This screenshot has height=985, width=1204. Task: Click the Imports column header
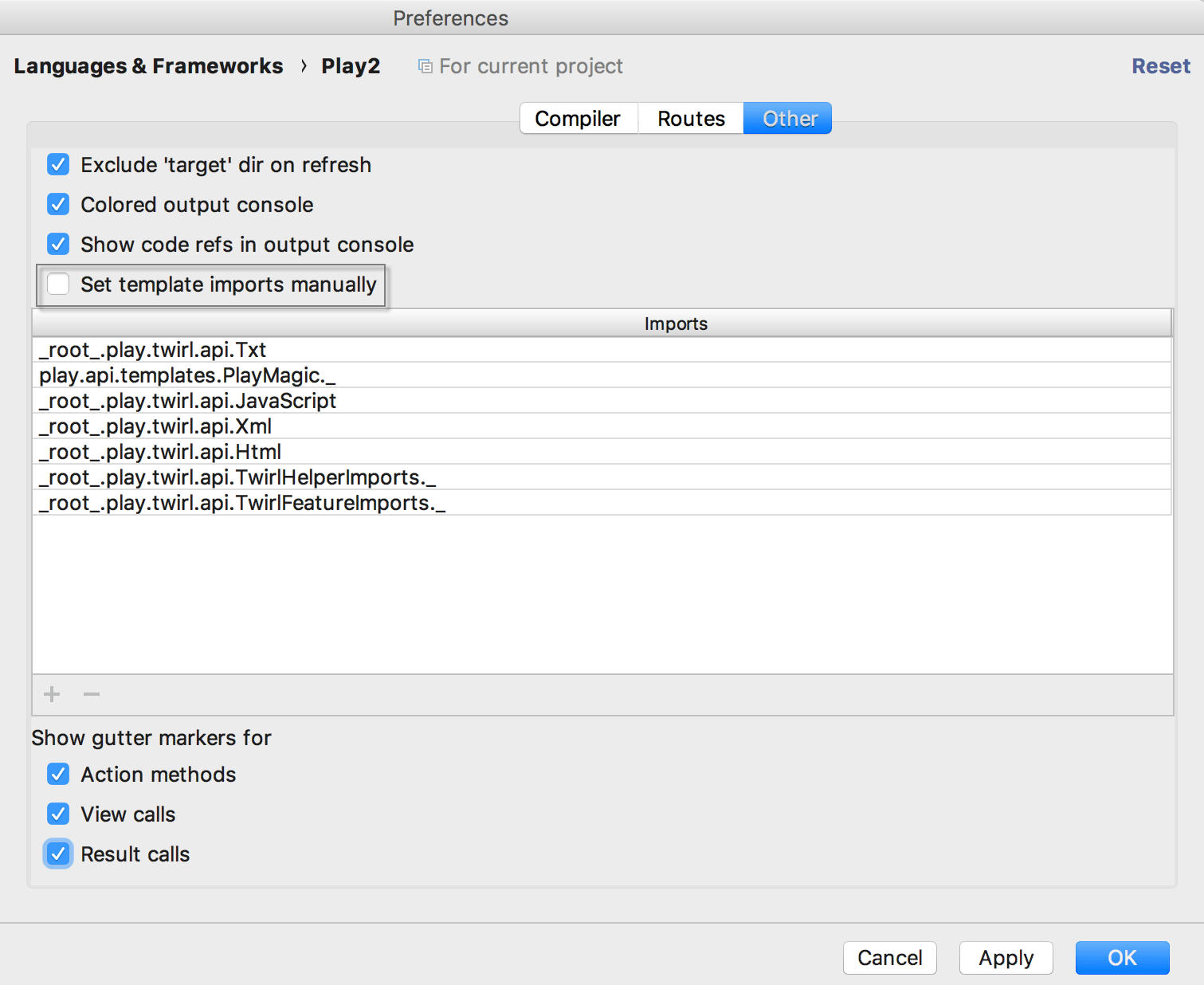tap(602, 324)
